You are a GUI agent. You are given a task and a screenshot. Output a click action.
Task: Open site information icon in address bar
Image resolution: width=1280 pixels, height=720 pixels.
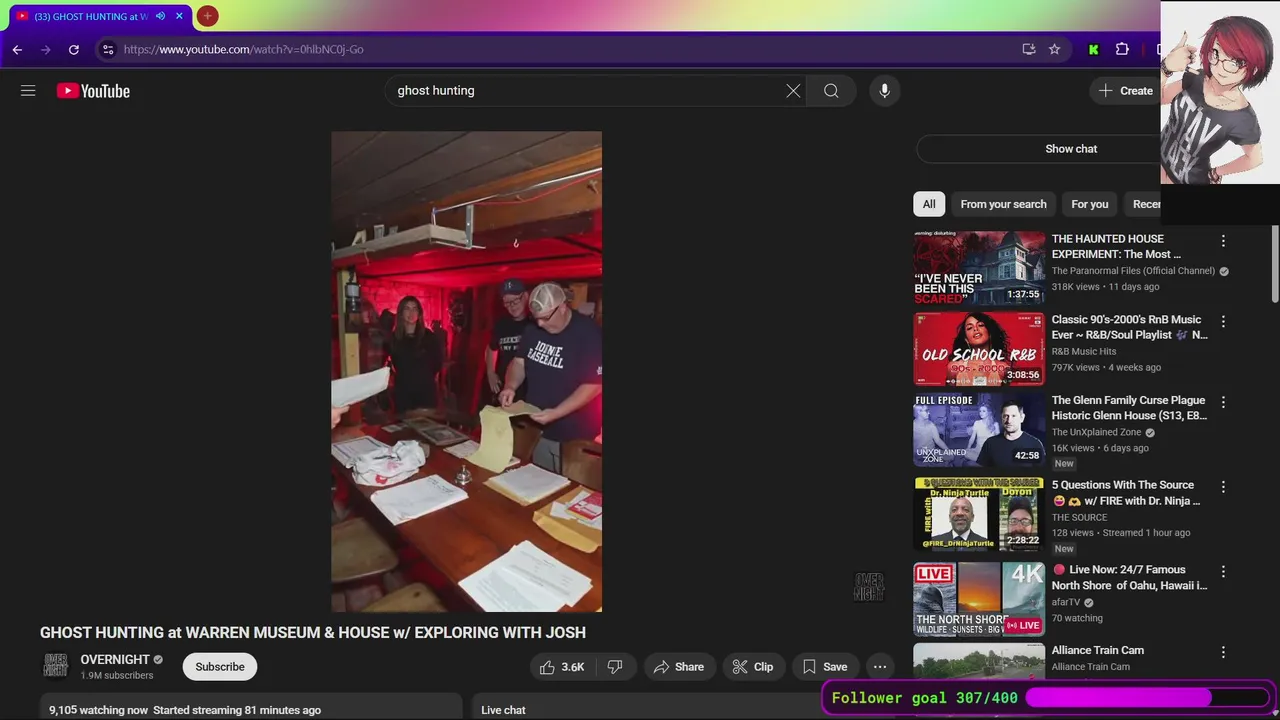[108, 49]
